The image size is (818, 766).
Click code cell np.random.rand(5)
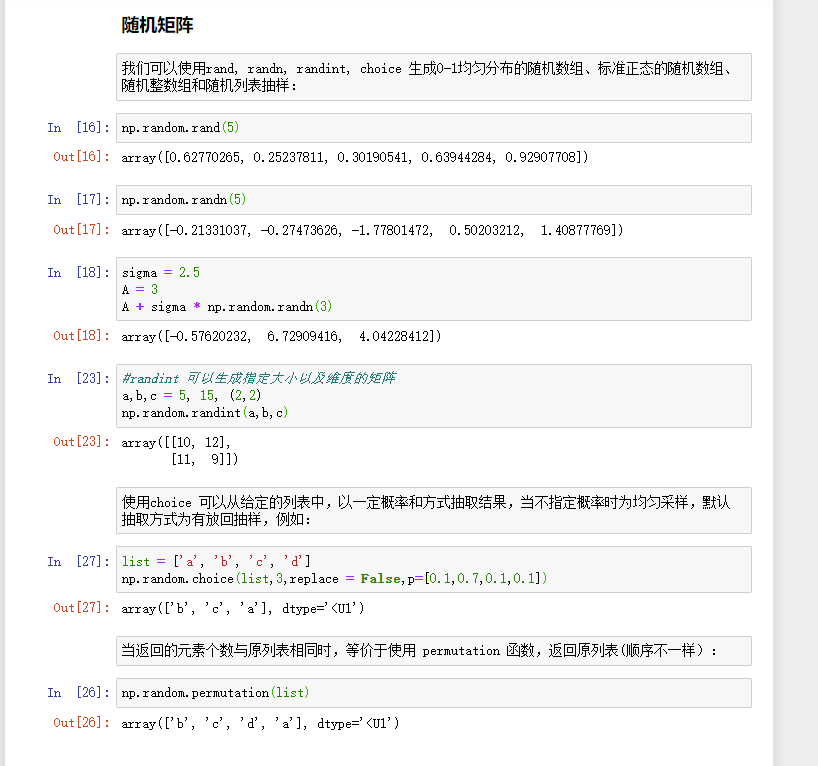click(434, 128)
